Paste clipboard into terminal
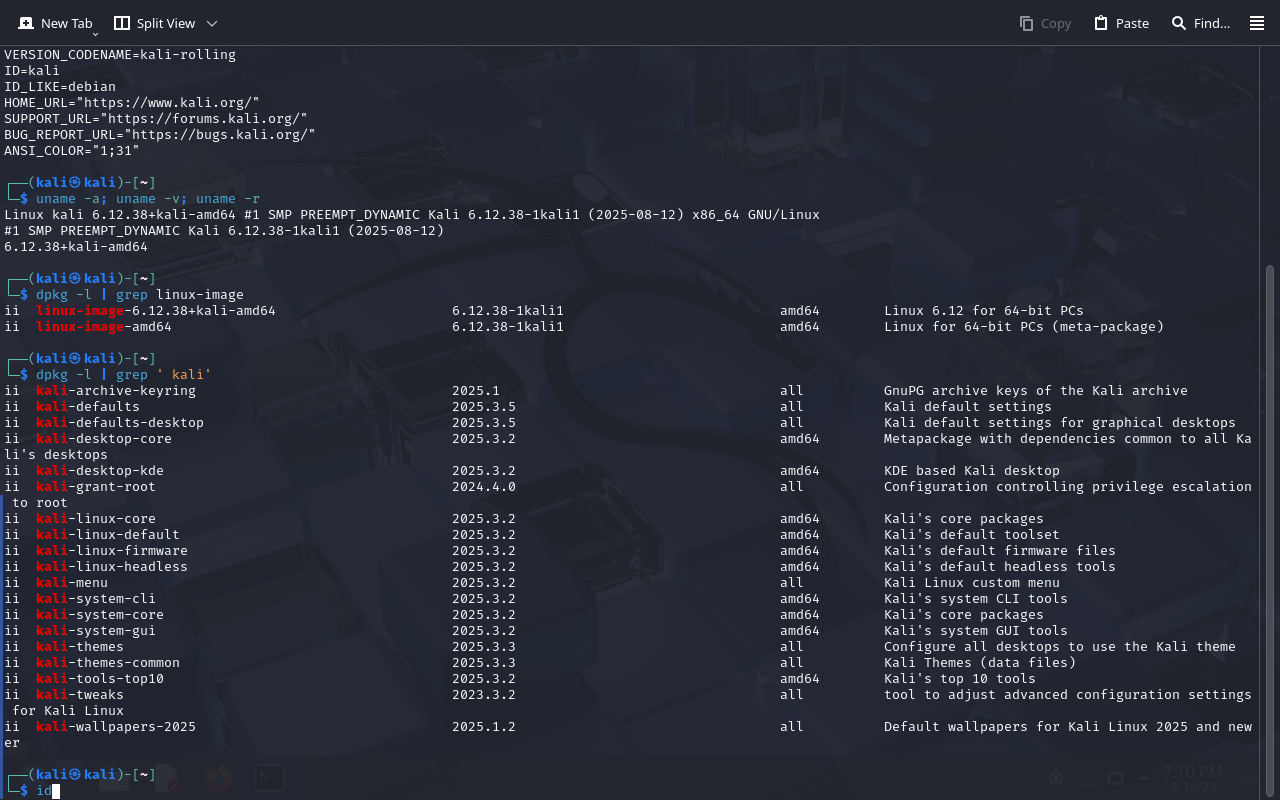Viewport: 1280px width, 800px height. [1121, 23]
